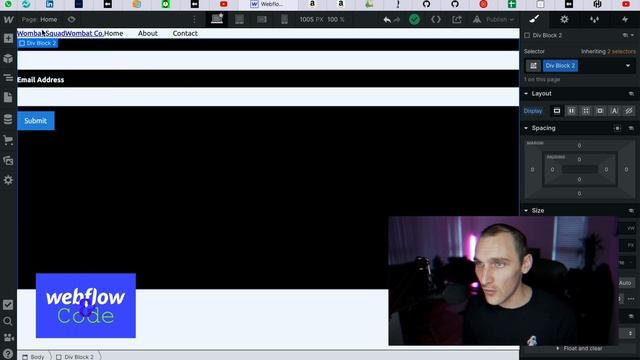640x360 pixels.
Task: Open the Add elements panel
Action: (8, 39)
